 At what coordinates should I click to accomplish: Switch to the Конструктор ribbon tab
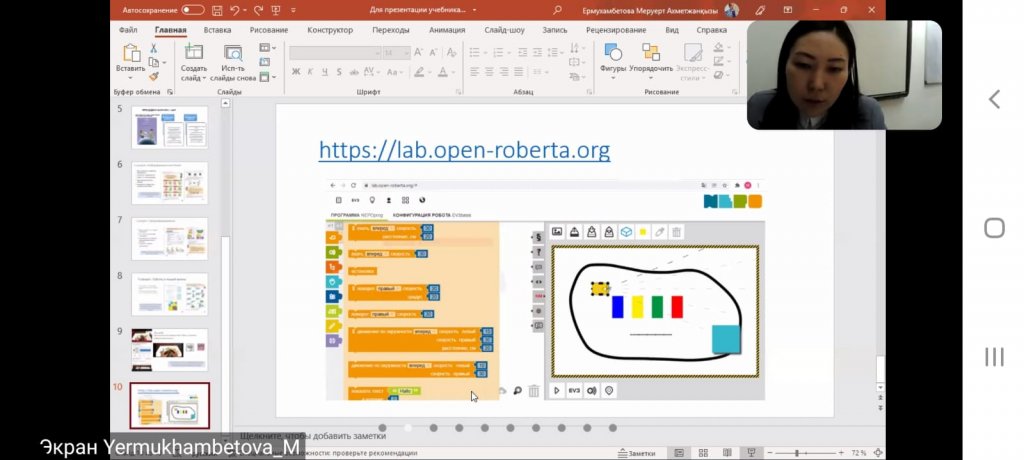coord(330,30)
